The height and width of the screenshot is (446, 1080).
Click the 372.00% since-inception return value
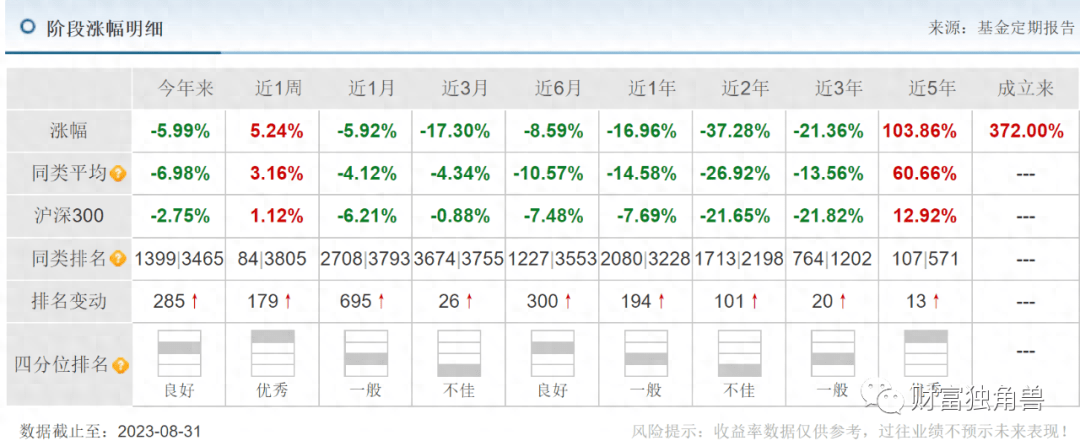pyautogui.click(x=1025, y=131)
